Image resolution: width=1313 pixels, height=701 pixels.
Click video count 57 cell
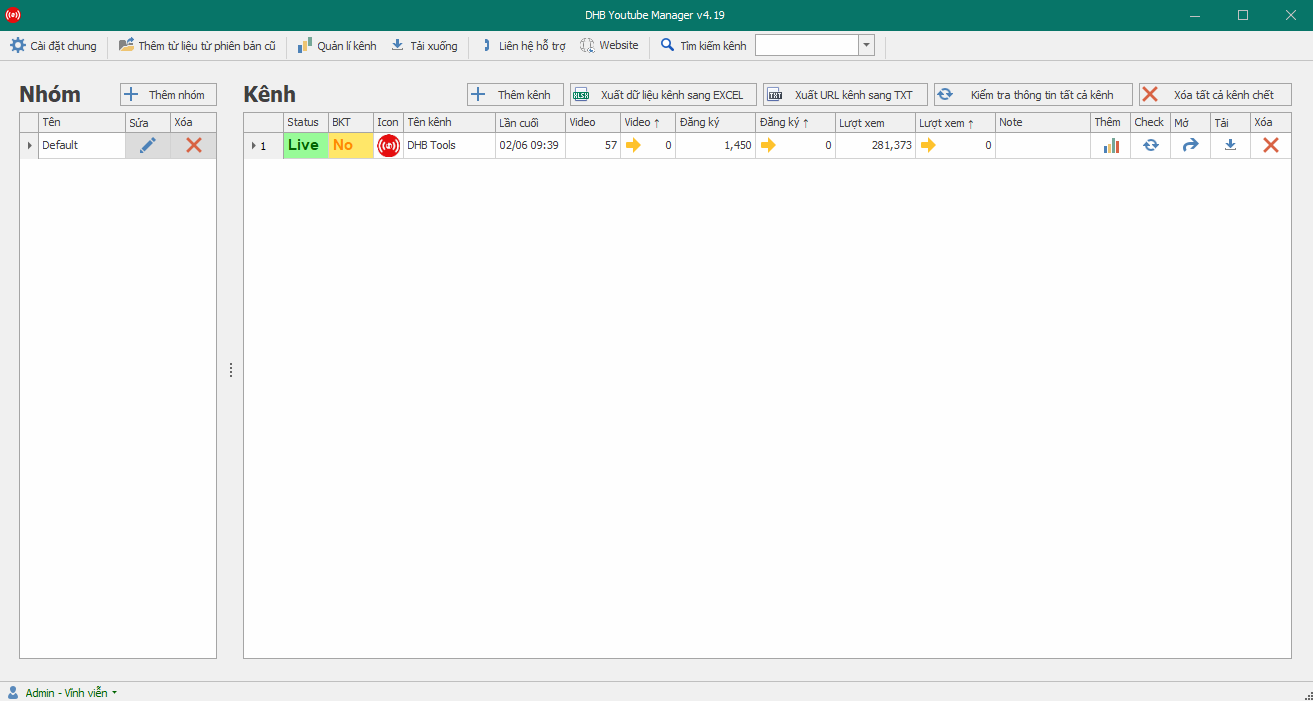(x=593, y=145)
